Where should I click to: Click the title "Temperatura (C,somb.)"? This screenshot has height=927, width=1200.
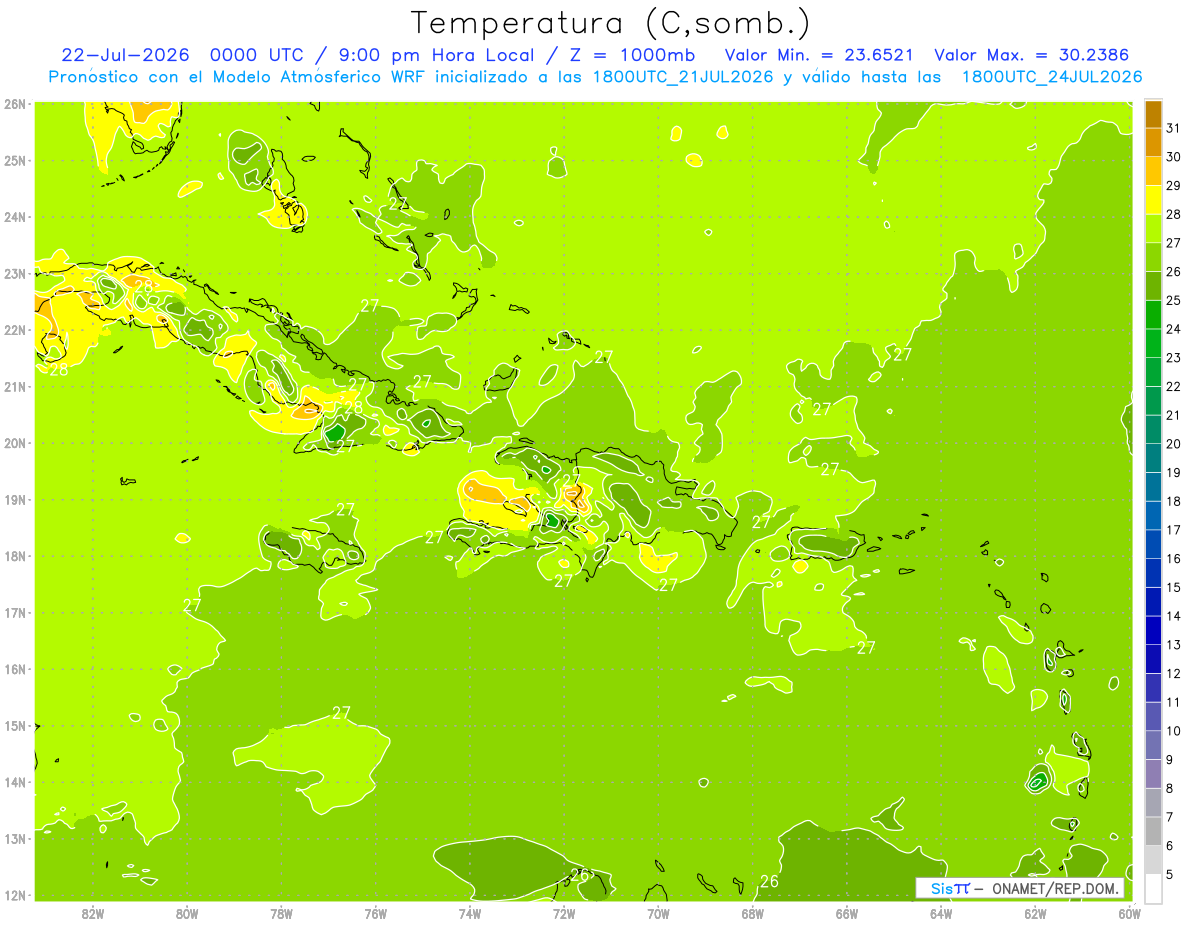[611, 22]
